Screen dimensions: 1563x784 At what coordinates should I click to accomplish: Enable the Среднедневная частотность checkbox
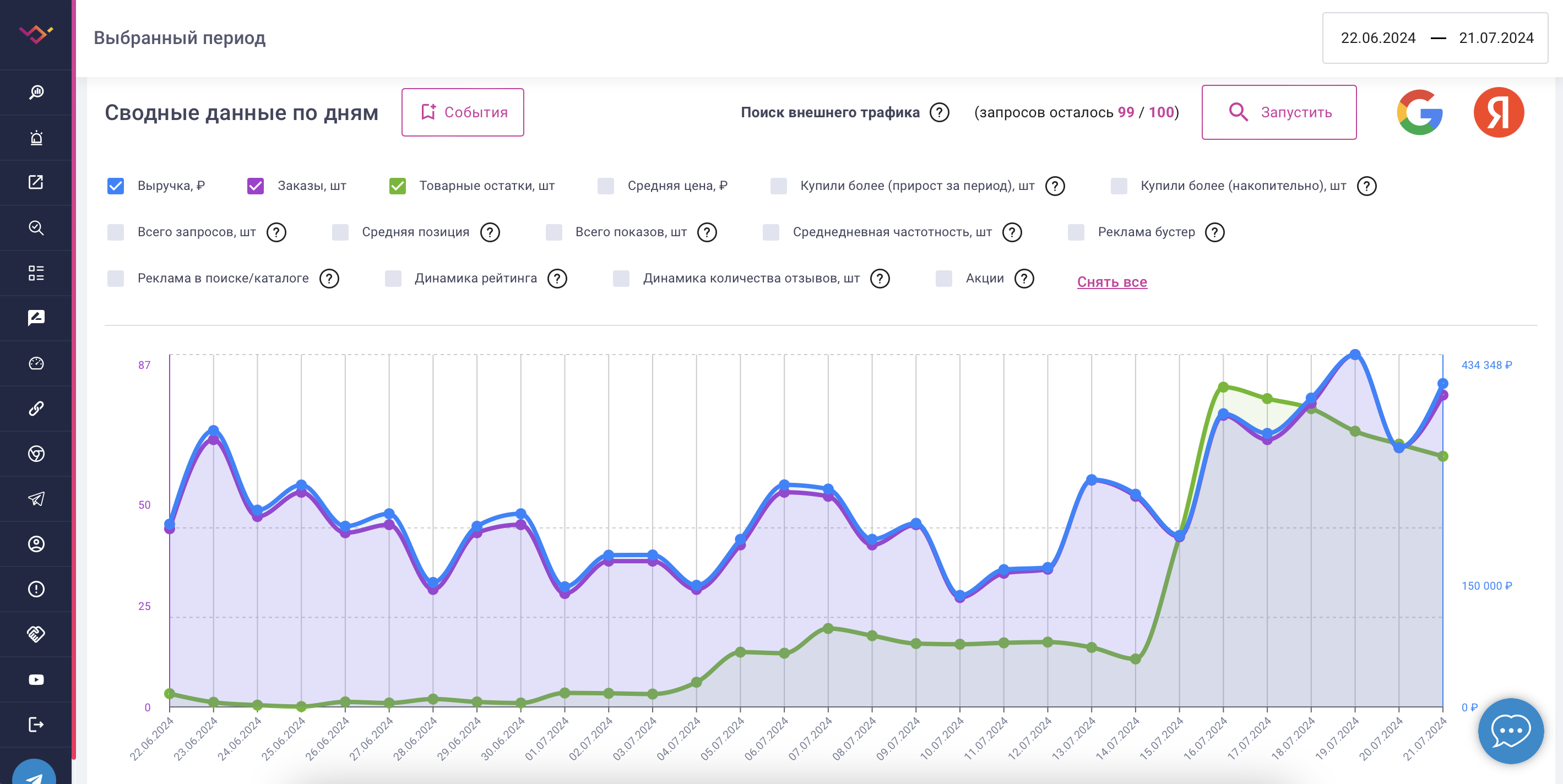point(770,232)
